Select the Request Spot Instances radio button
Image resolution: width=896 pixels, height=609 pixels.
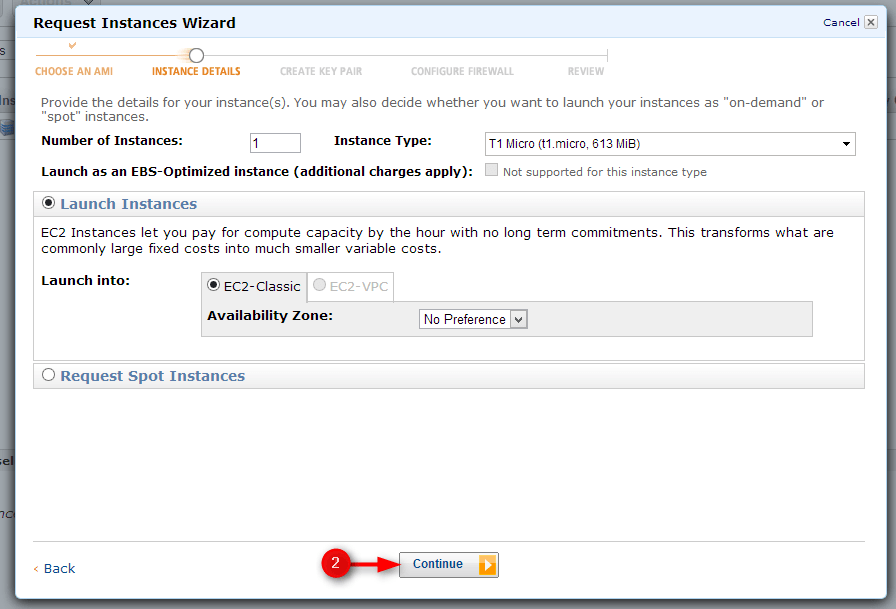[49, 375]
